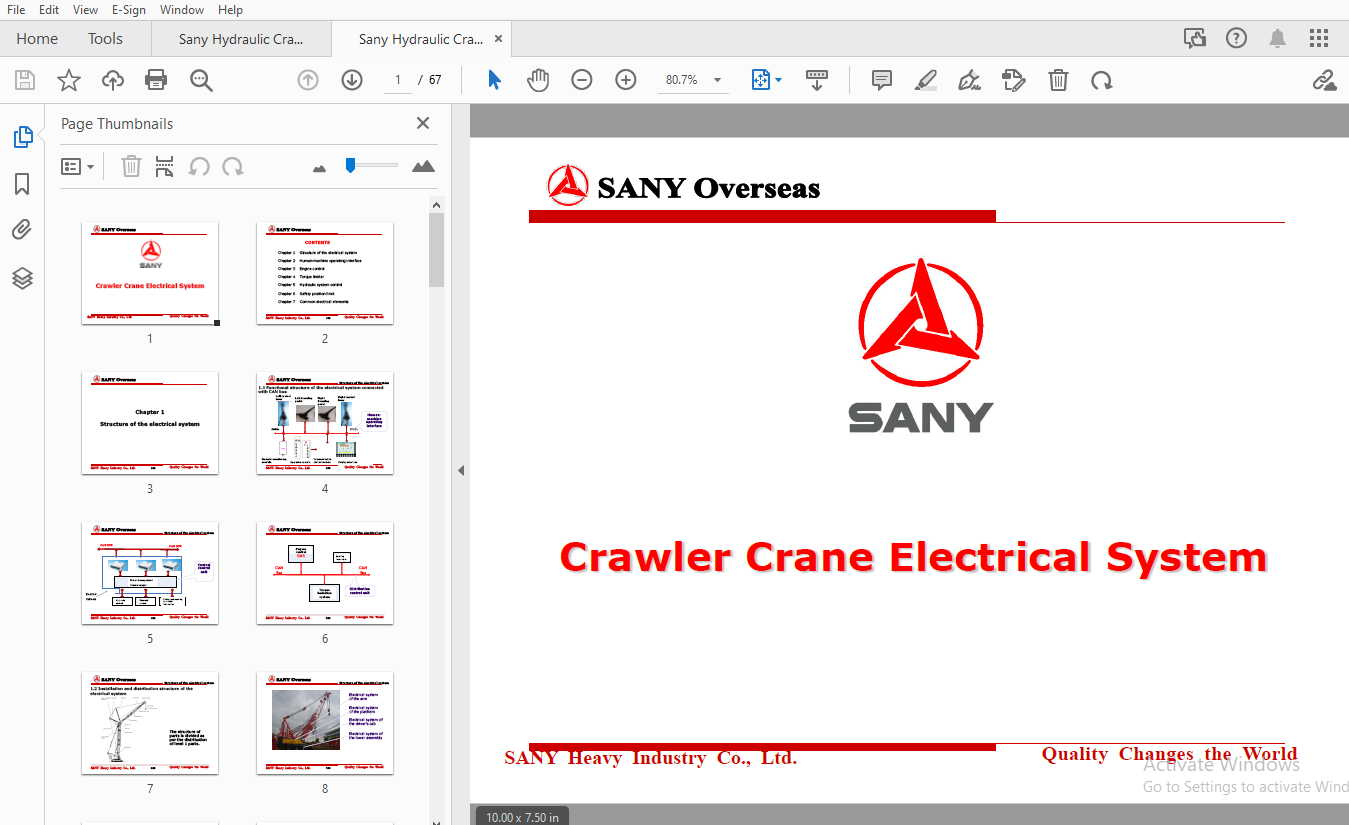Enlarge thumbnail size large mountain icon

click(x=423, y=166)
